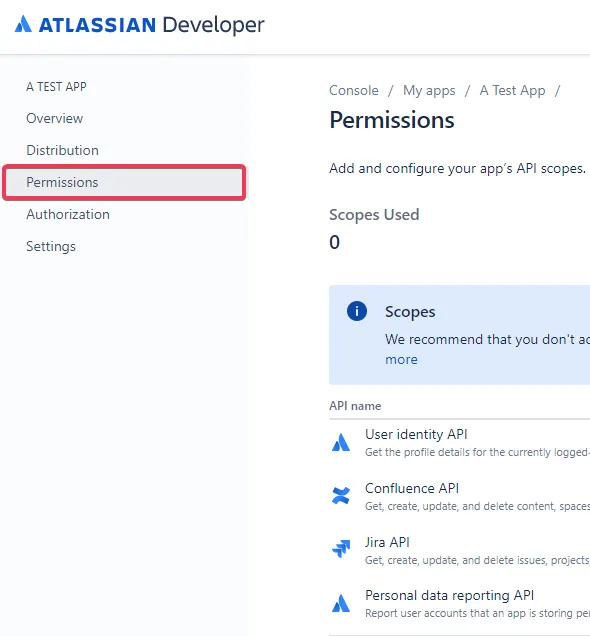Screen dimensions: 590x636
Task: Click the My apps breadcrumb link
Action: pos(429,90)
